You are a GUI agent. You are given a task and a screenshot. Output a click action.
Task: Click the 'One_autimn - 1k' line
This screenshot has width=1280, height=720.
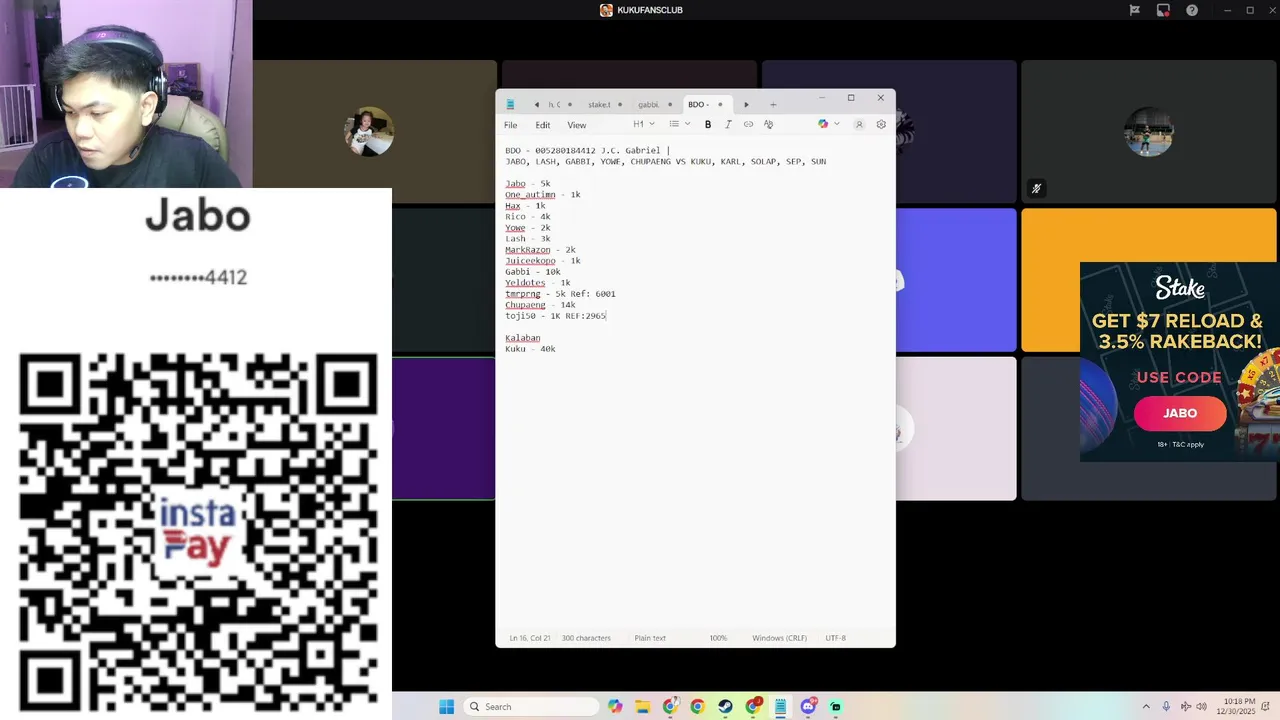click(x=543, y=195)
